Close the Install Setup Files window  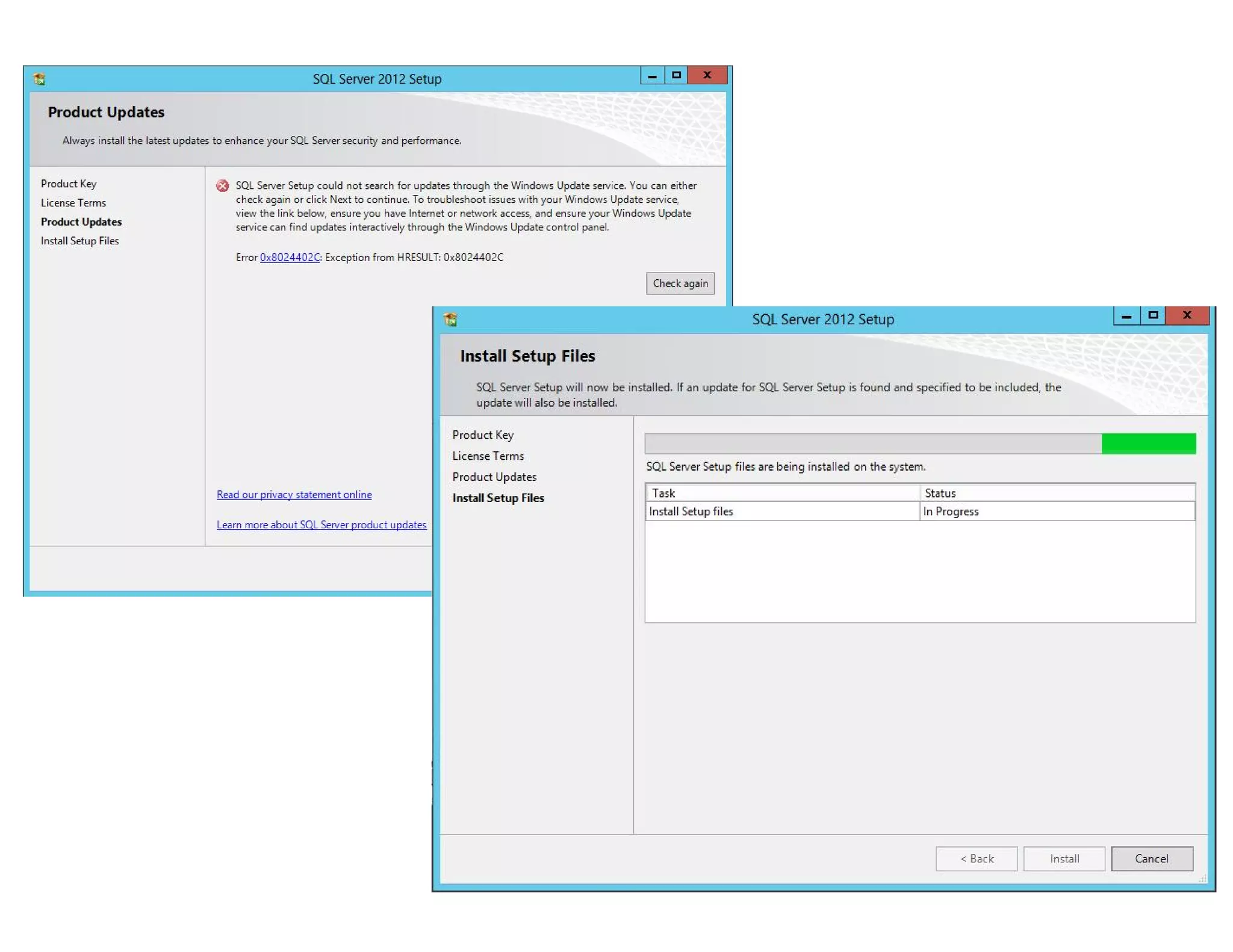pyautogui.click(x=1187, y=315)
